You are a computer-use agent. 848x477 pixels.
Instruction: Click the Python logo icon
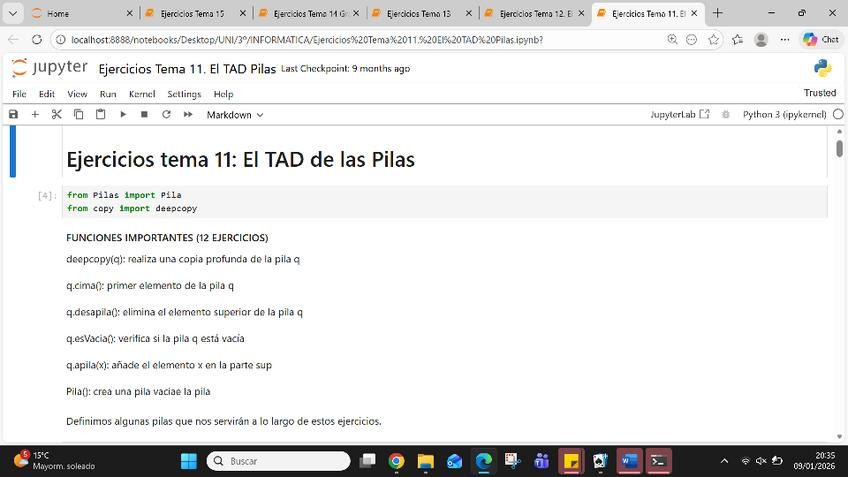tap(823, 68)
